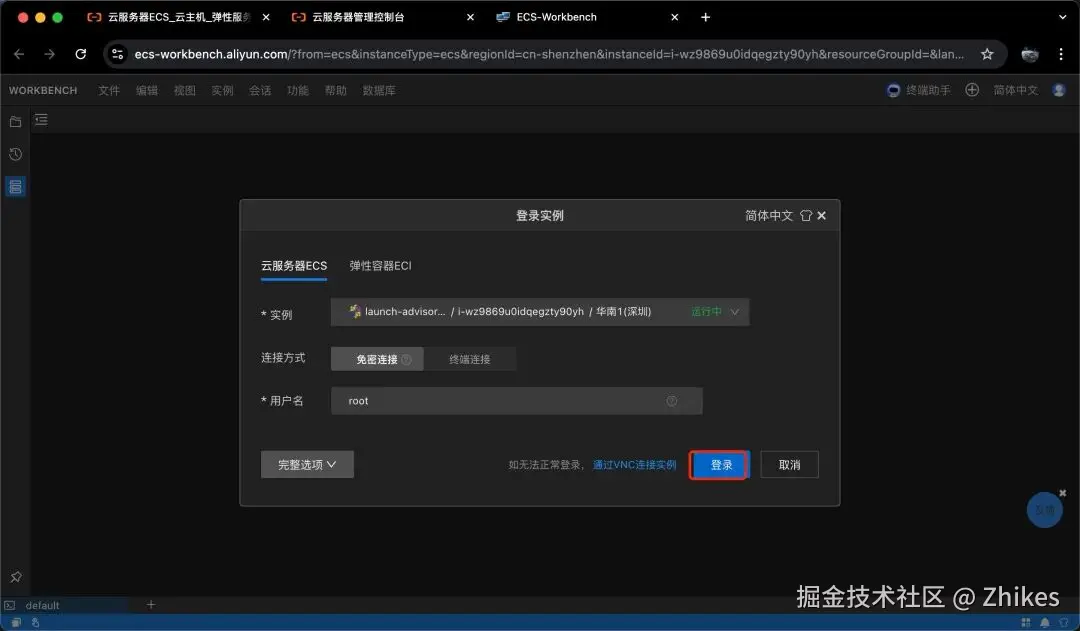Select 免密连接 connection method
Image resolution: width=1080 pixels, height=631 pixels.
tap(377, 359)
